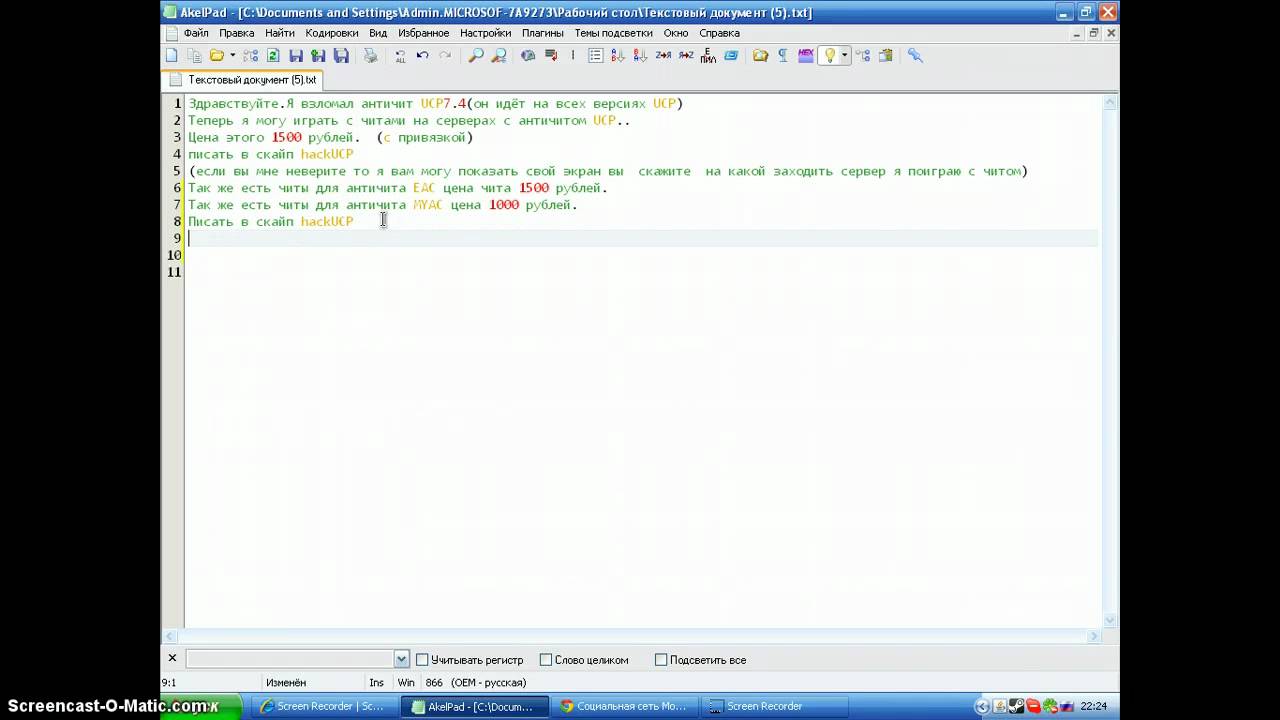Click the text 'Писать в скайп hackUCP' on line 8
This screenshot has width=1280, height=720.
click(x=270, y=221)
